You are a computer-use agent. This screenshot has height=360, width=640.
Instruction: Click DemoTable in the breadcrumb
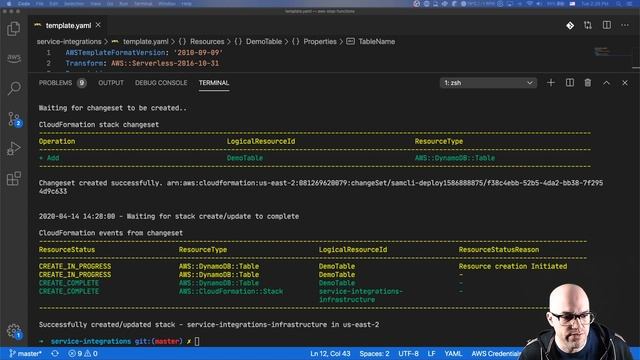[x=264, y=42]
